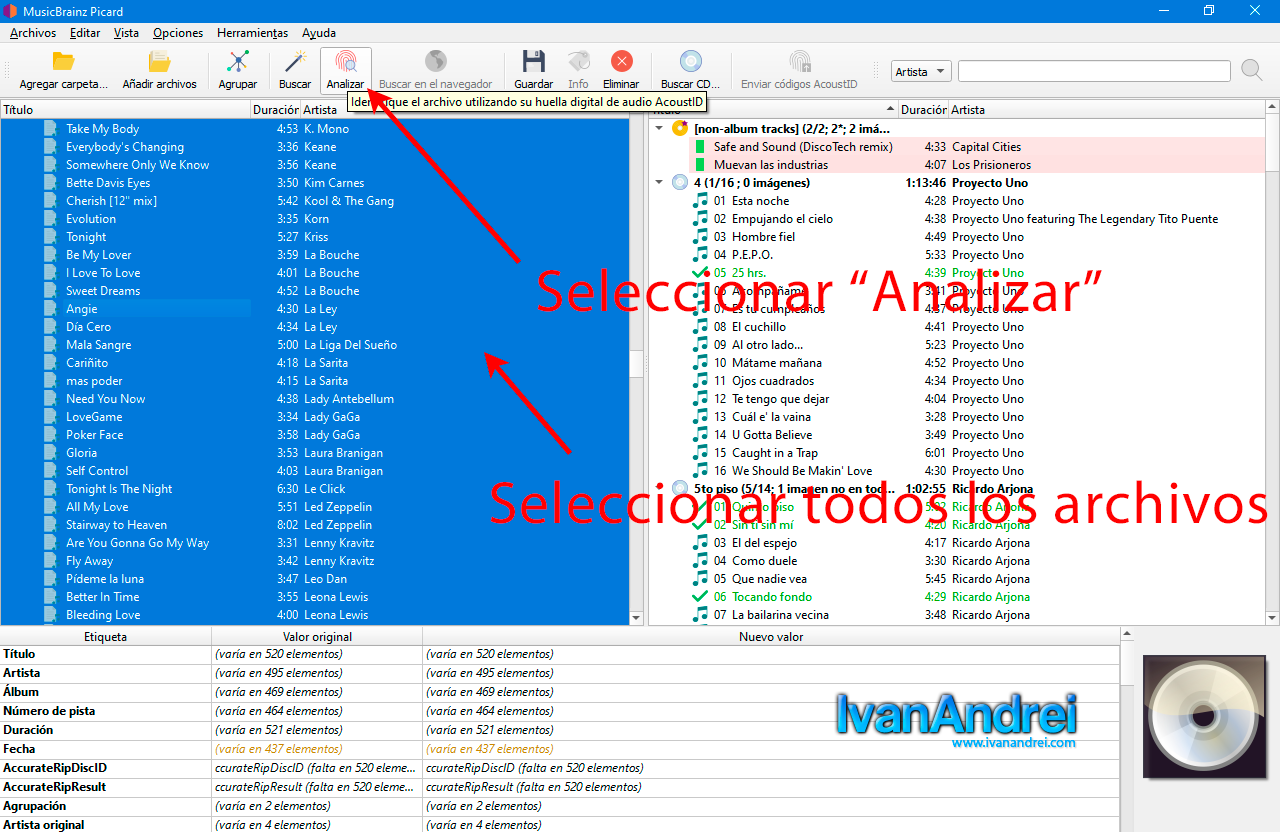The height and width of the screenshot is (832, 1280).
Task: Click the Título tag row
Action: (x=560, y=654)
